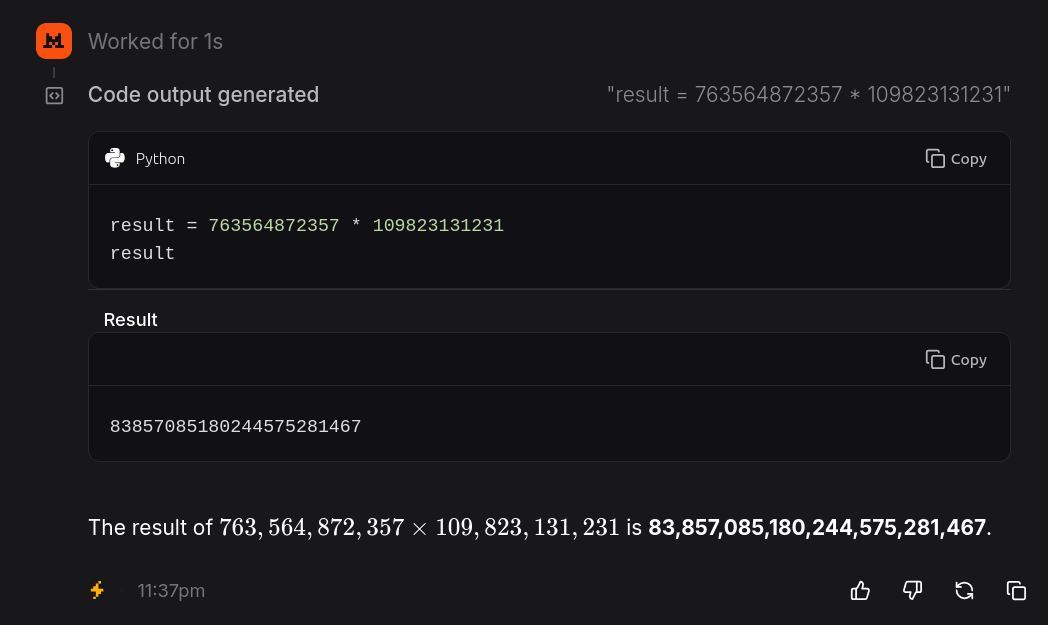The height and width of the screenshot is (625, 1048).
Task: Click the code line 'result = 763564872357 * 109823131231'
Action: pyautogui.click(x=306, y=226)
